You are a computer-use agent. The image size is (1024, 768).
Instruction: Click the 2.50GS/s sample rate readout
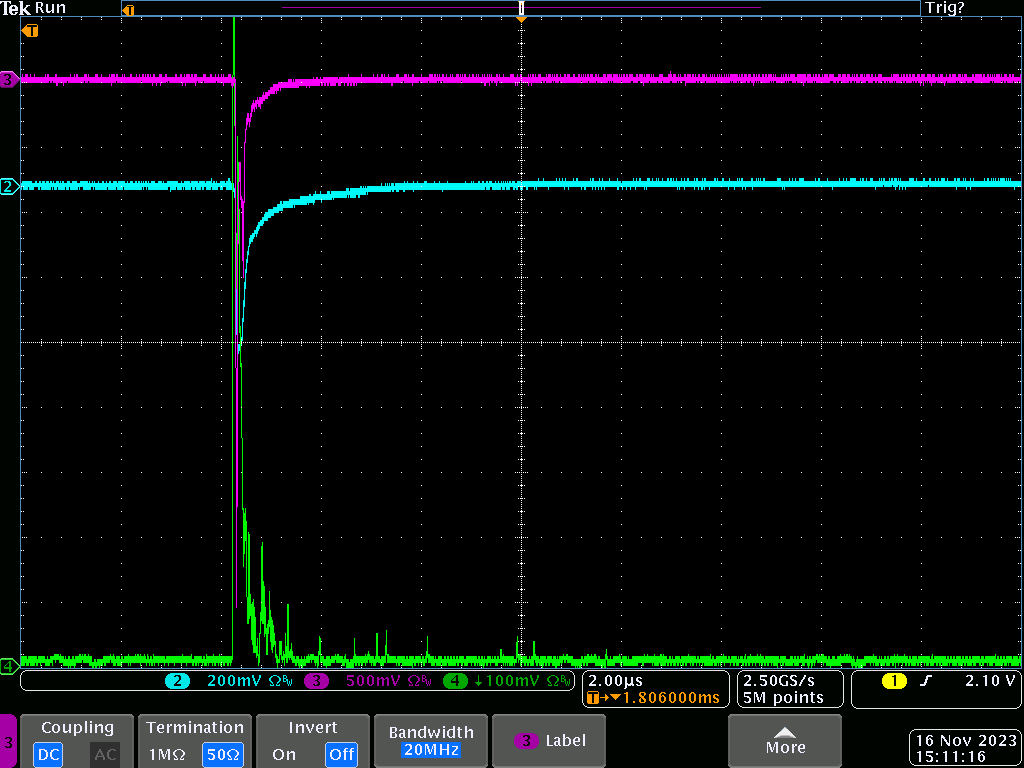[x=779, y=680]
